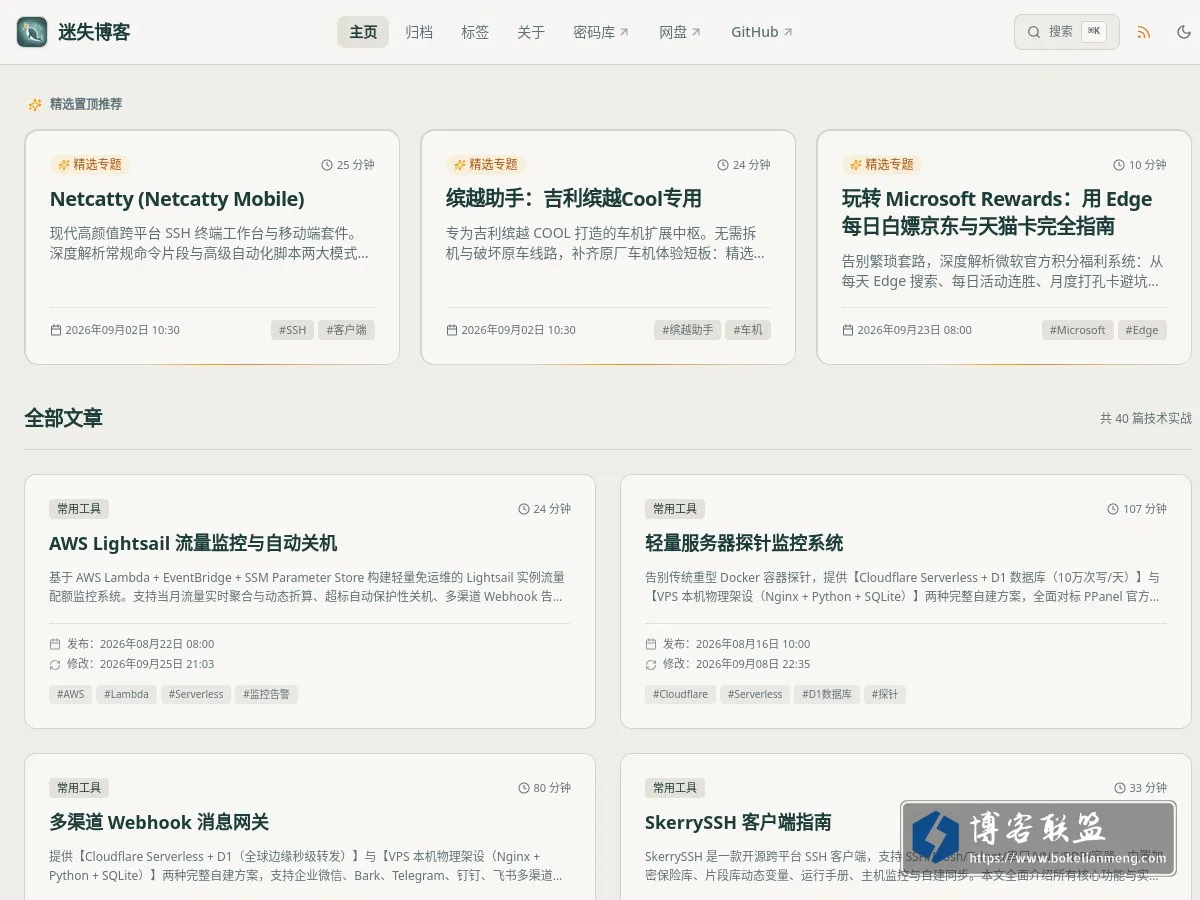
Task: Click #SSH tag on Netcatty card
Action: pyautogui.click(x=292, y=330)
